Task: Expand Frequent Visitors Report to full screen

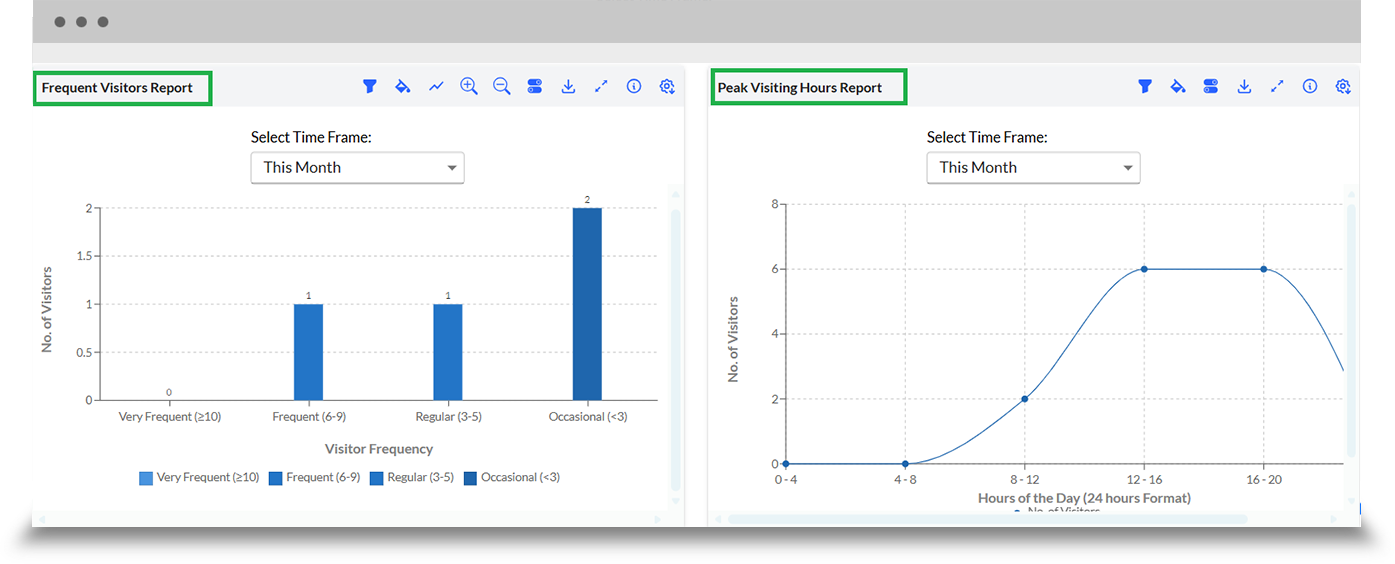Action: (601, 87)
